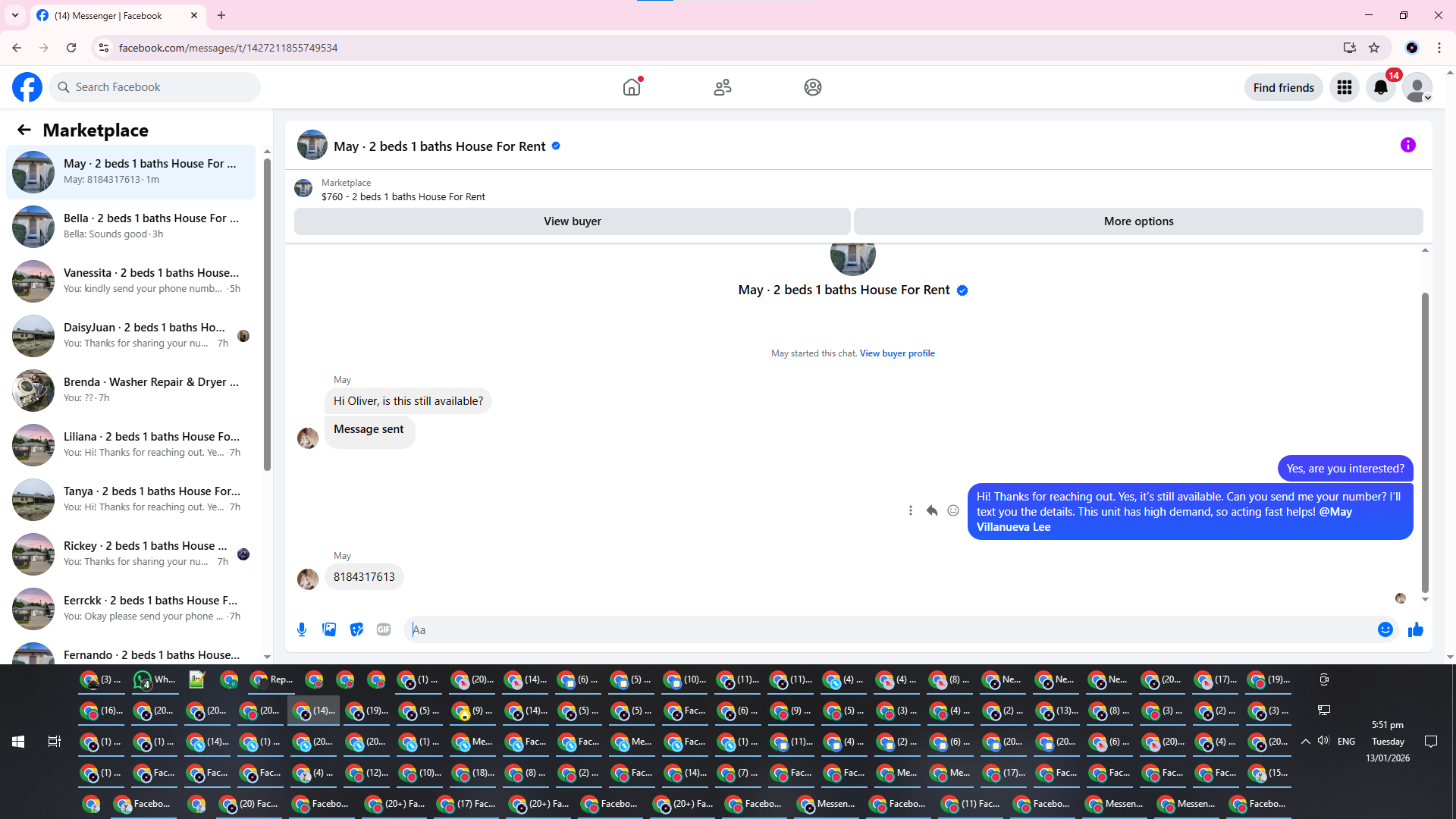This screenshot has width=1456, height=819.
Task: Open the GIF picker
Action: (x=384, y=629)
